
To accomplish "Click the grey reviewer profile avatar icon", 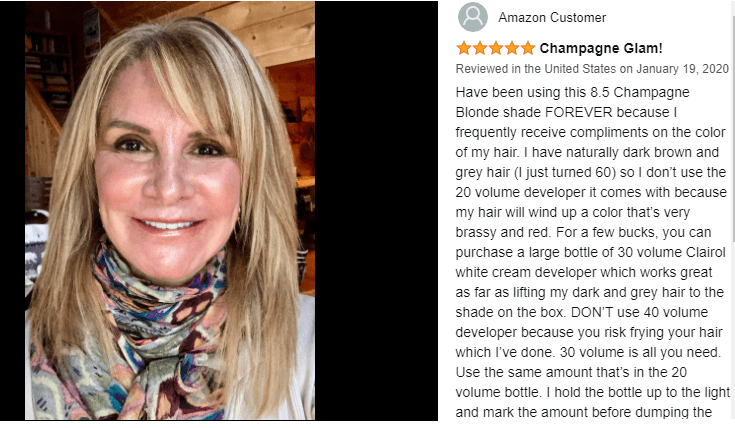I will click(472, 17).
